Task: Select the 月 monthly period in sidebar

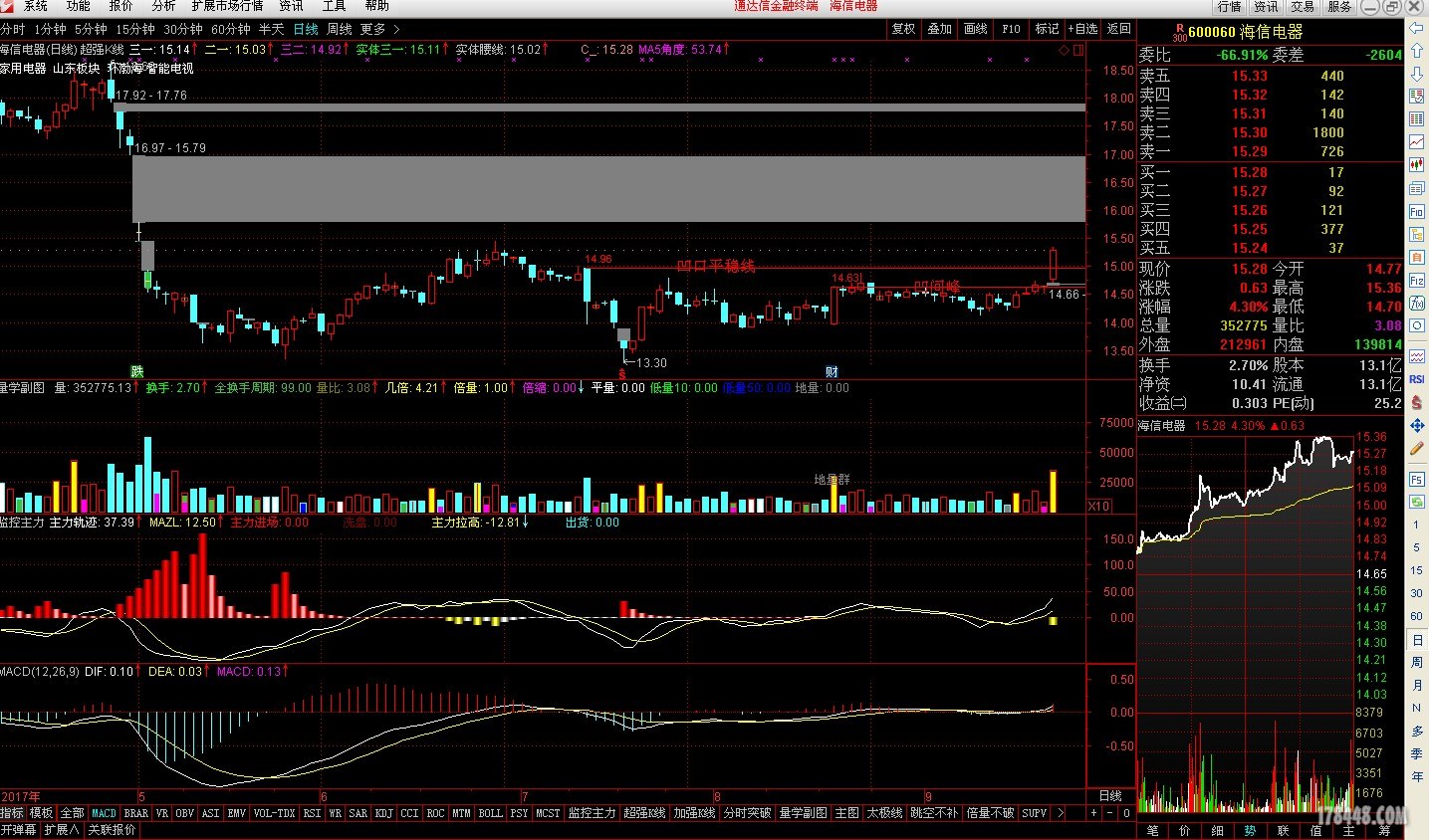Action: (x=1416, y=686)
